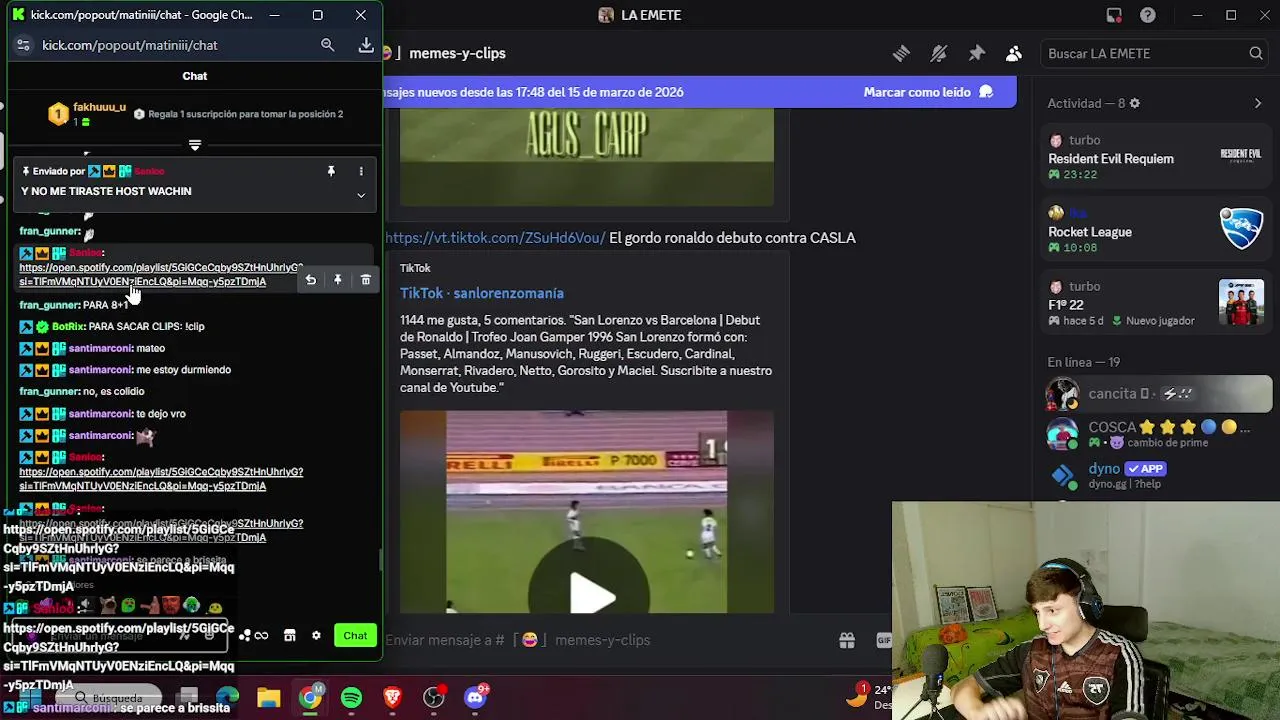Open AGUS_CARP image thumbnail in Discord
This screenshot has height=720, width=1280.
tap(587, 155)
